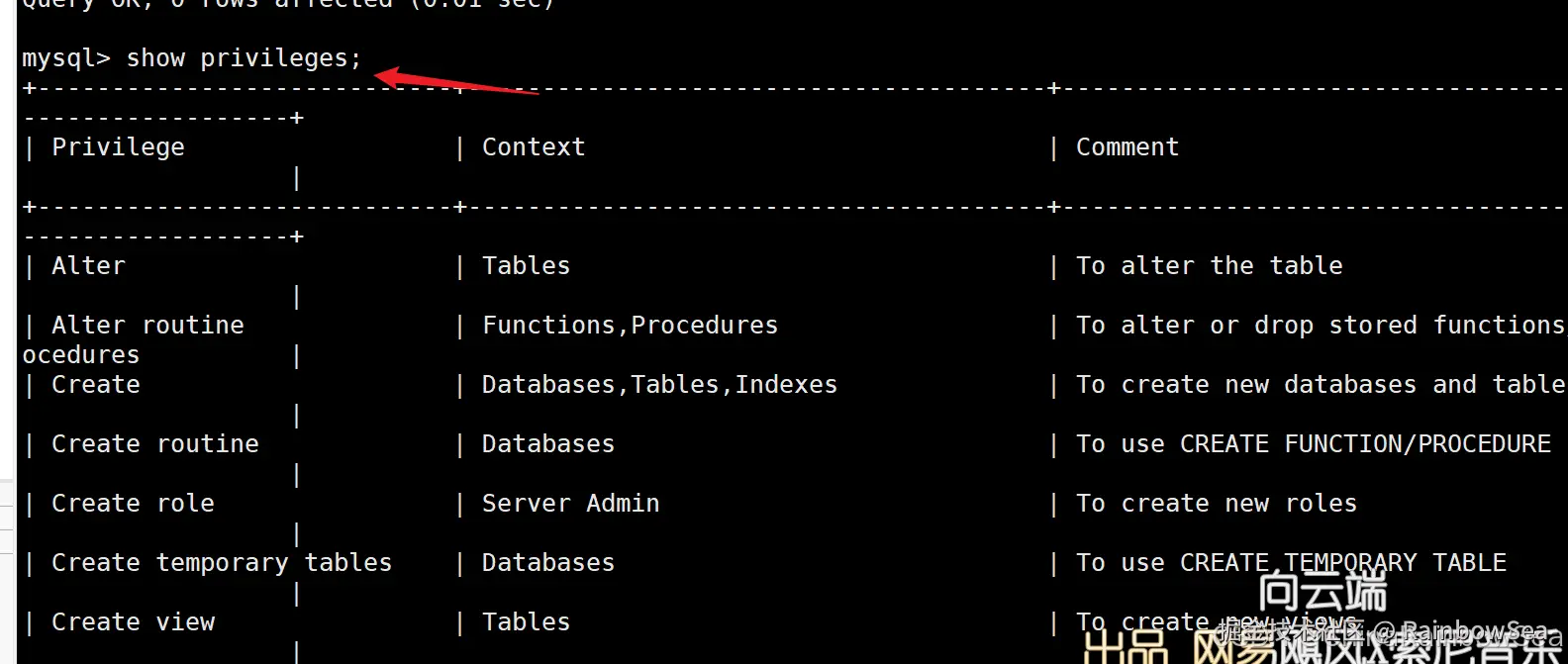Click 'To use CREATE TEMPORARY TABLE' comment
1568x664 pixels.
tap(1291, 563)
